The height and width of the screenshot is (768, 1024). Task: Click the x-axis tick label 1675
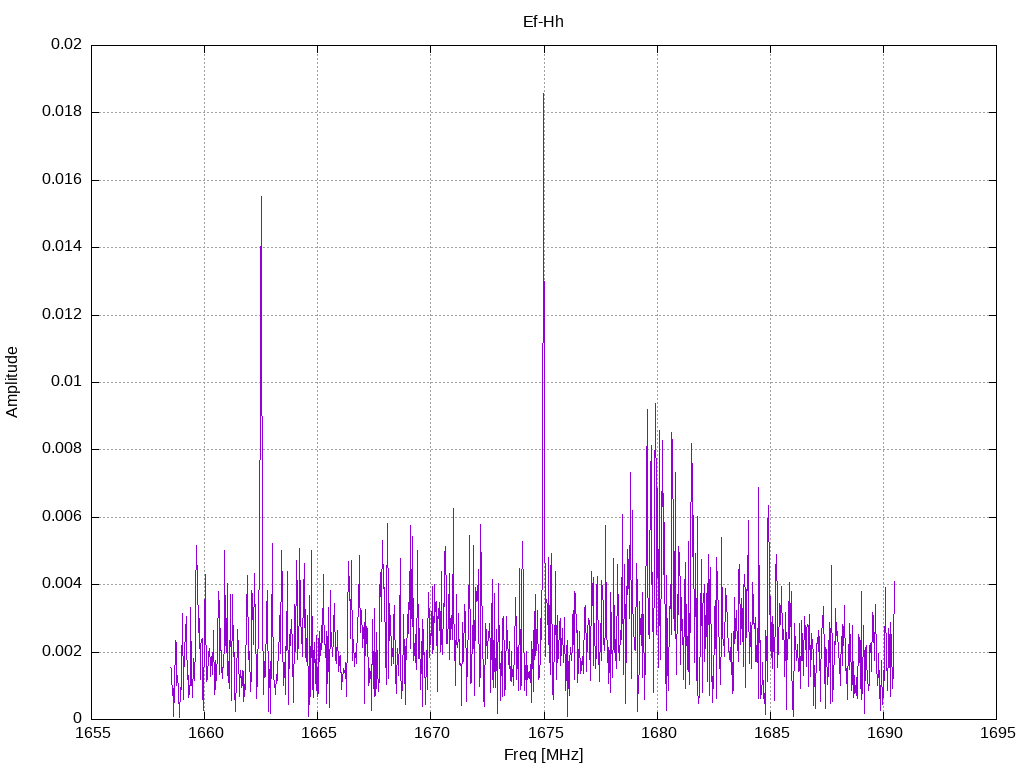point(544,733)
